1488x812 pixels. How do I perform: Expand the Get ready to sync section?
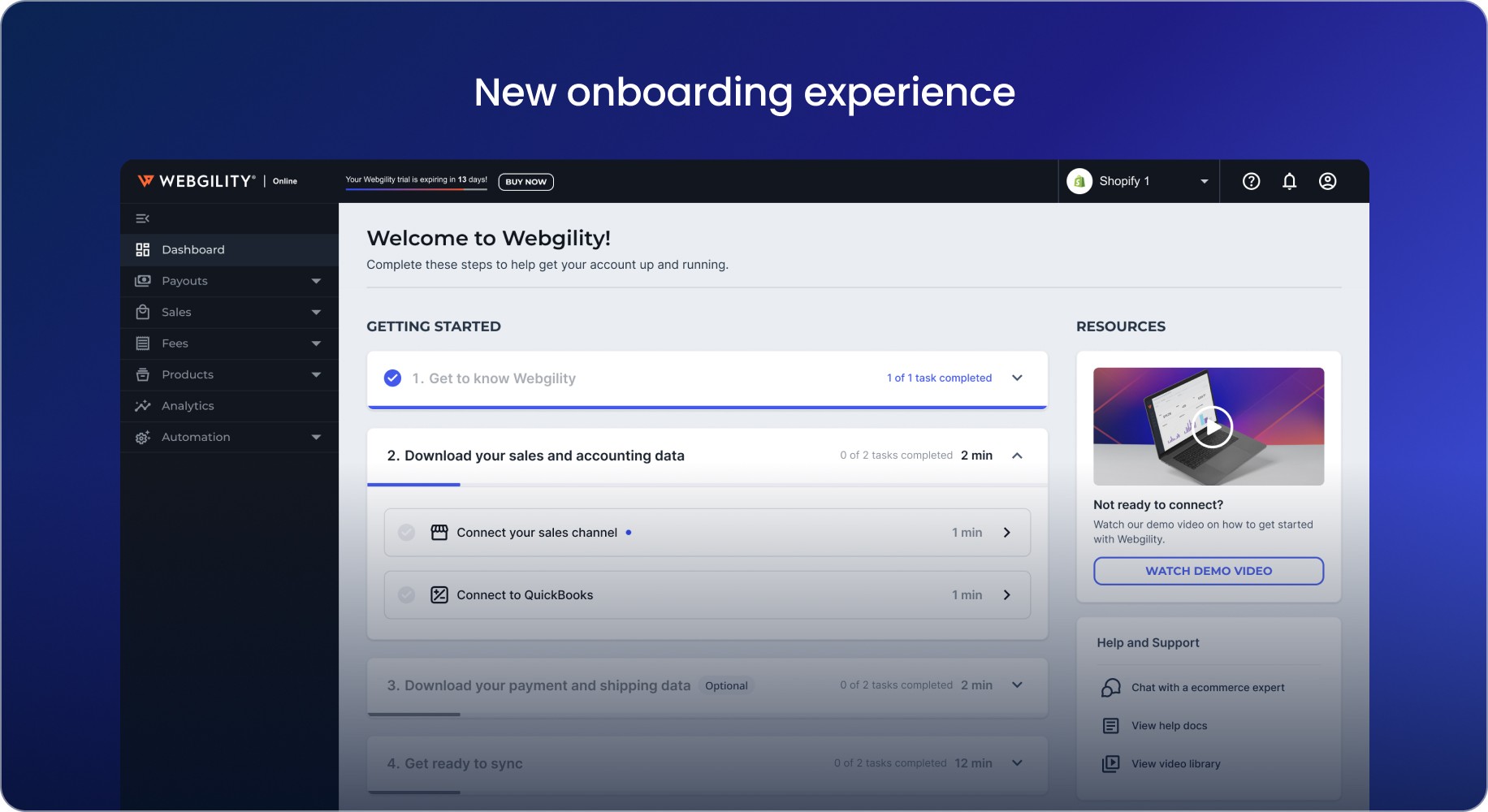(1016, 763)
